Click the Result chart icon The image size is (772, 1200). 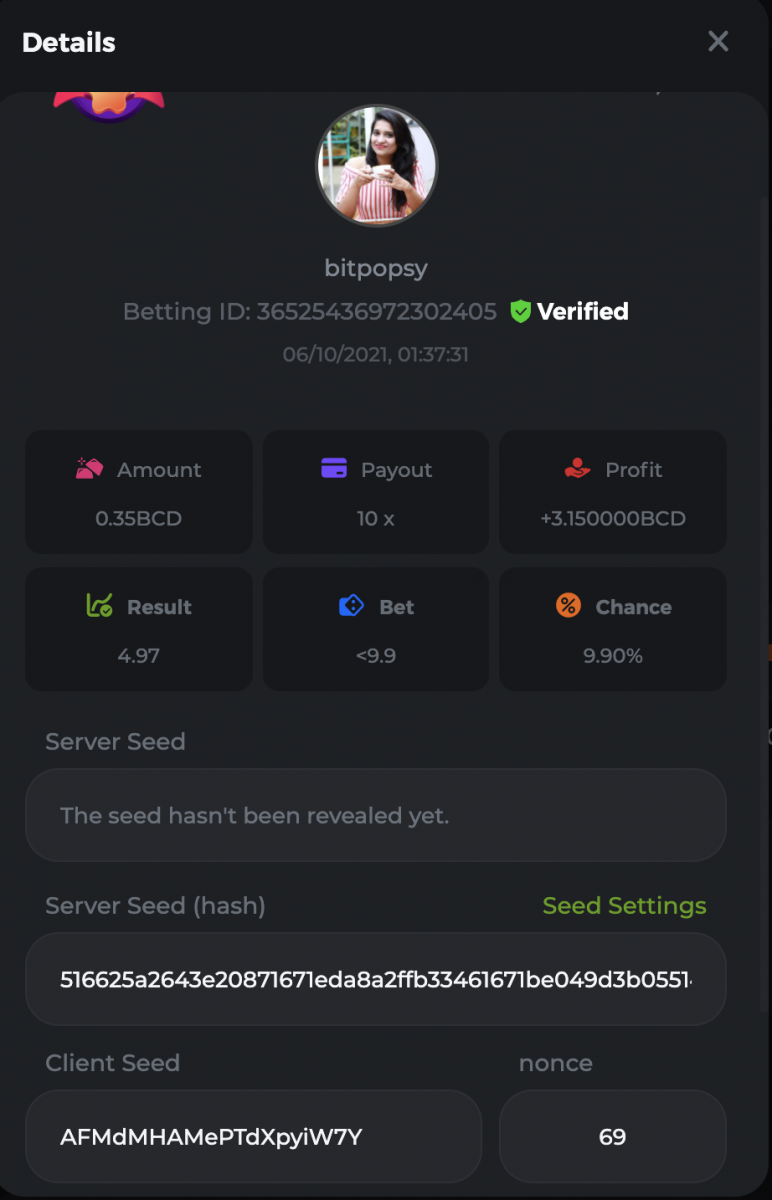[99, 605]
